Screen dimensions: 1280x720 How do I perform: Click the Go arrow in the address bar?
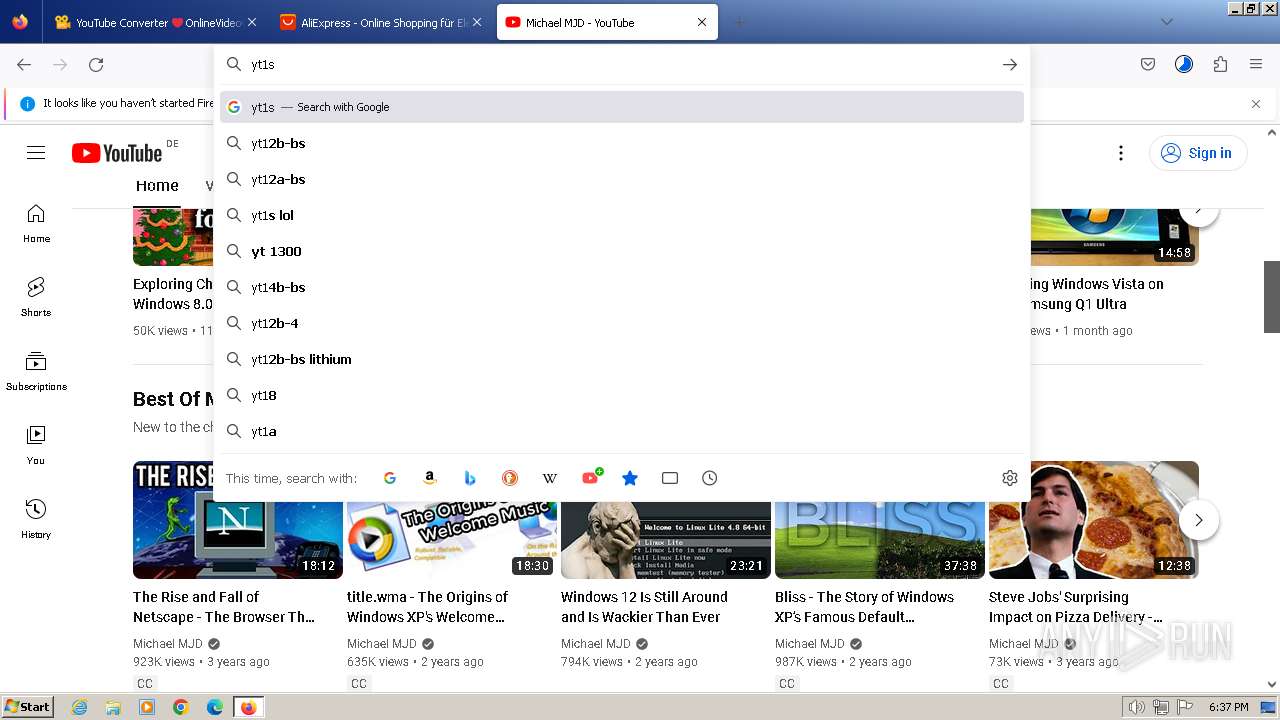click(x=1010, y=64)
